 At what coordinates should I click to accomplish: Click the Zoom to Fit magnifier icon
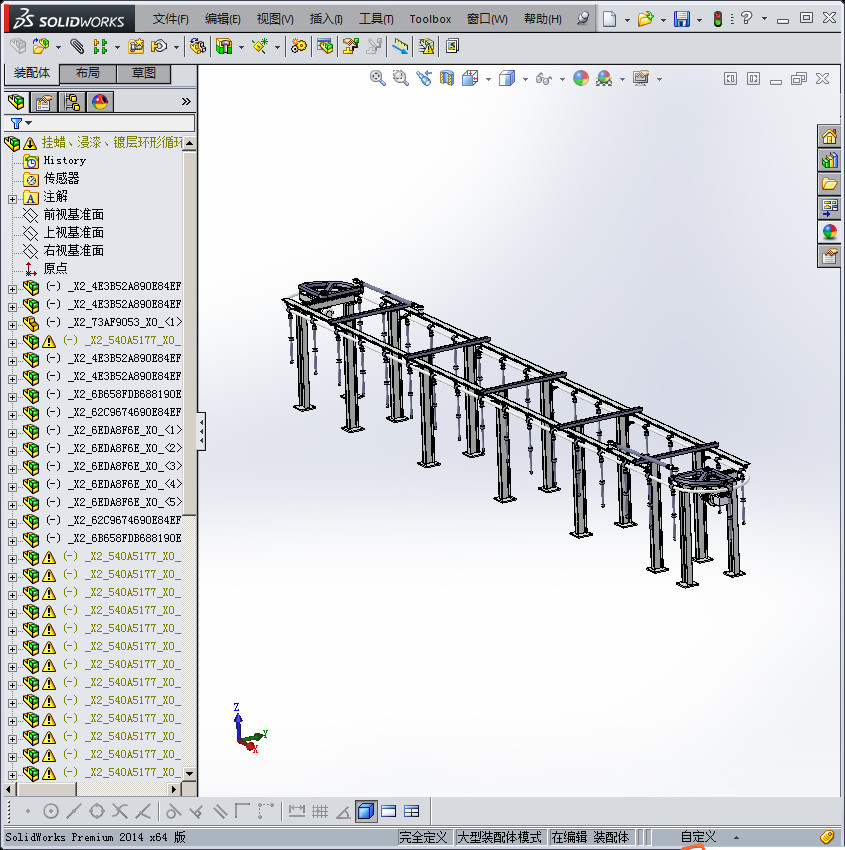[x=378, y=78]
